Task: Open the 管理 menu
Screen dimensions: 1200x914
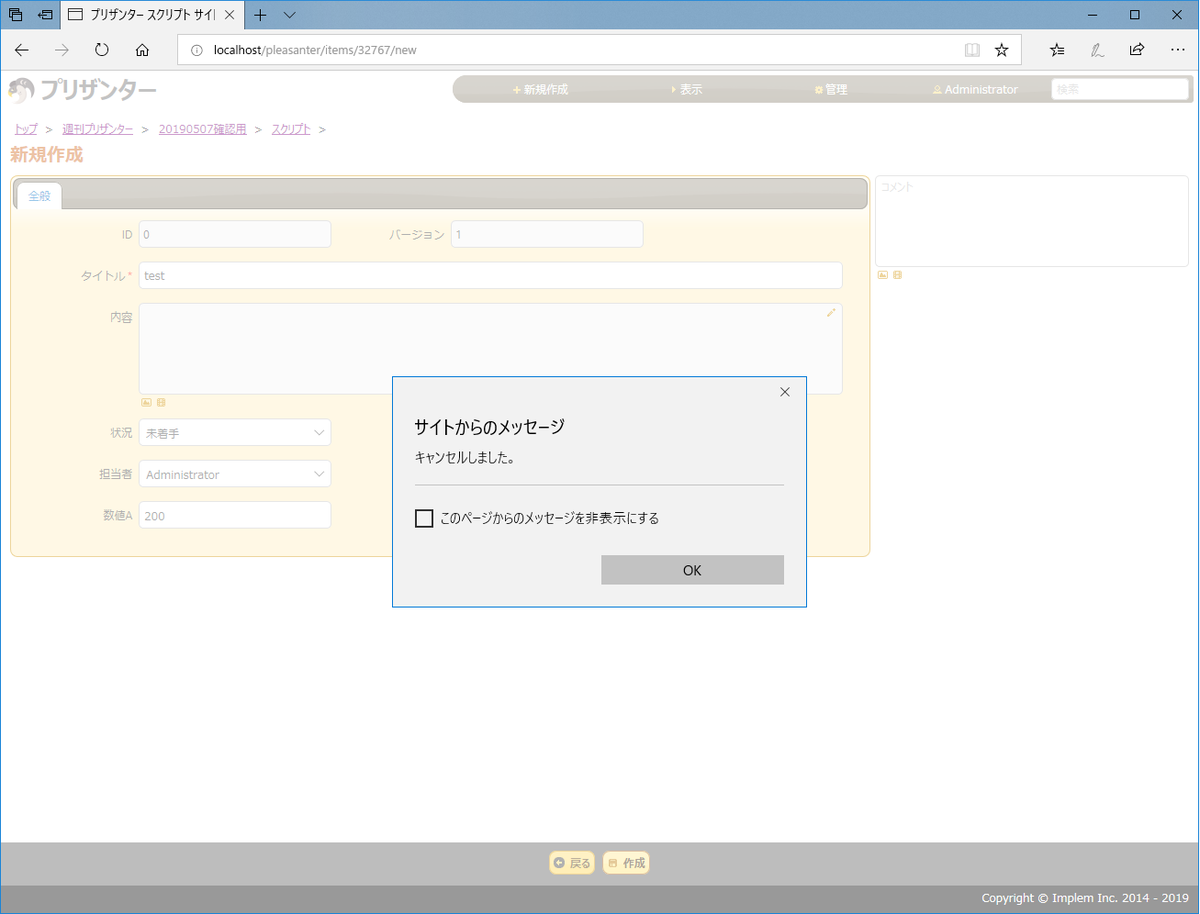Action: (x=831, y=89)
